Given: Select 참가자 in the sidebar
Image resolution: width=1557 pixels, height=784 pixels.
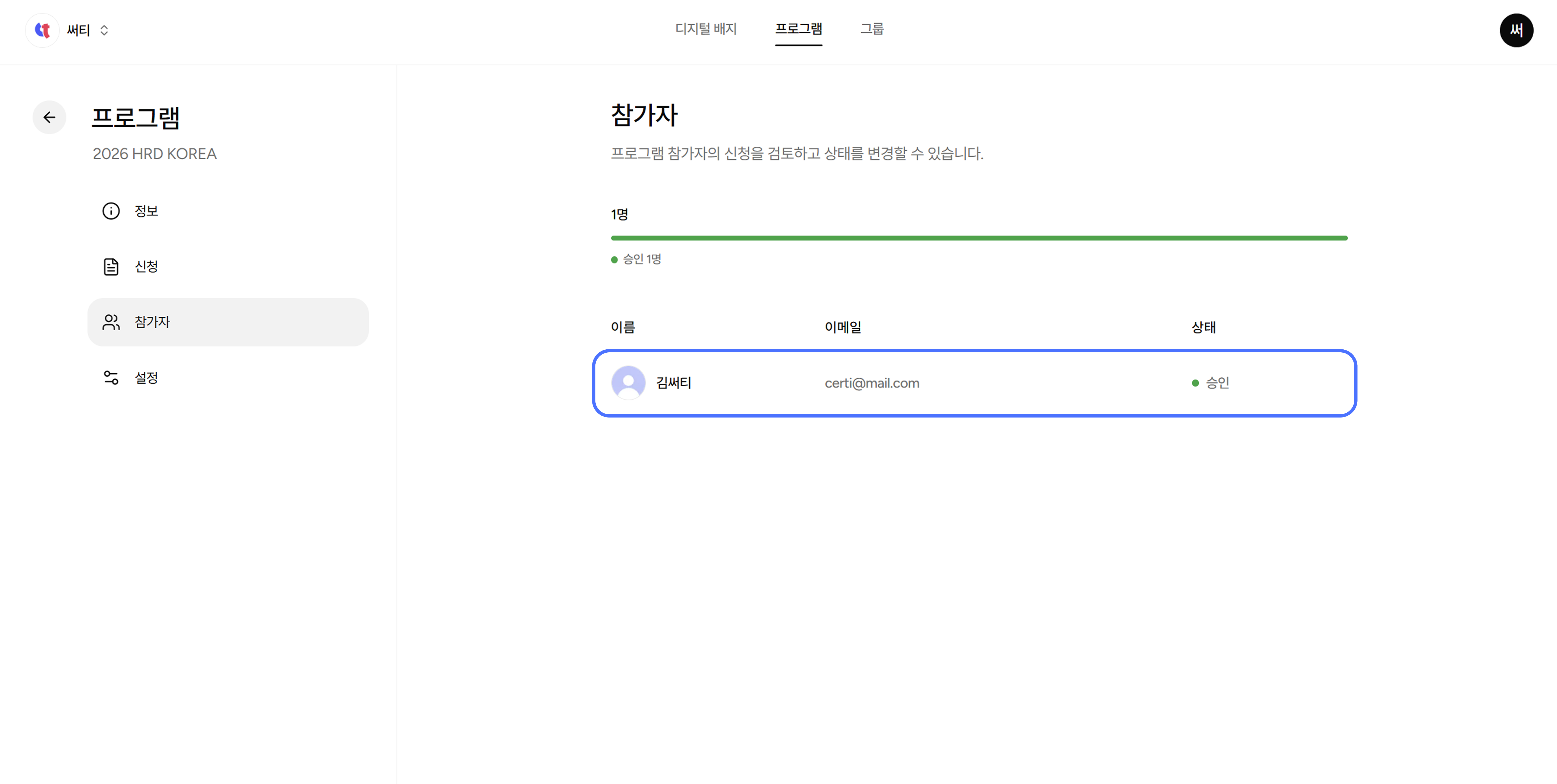Looking at the screenshot, I should [228, 322].
